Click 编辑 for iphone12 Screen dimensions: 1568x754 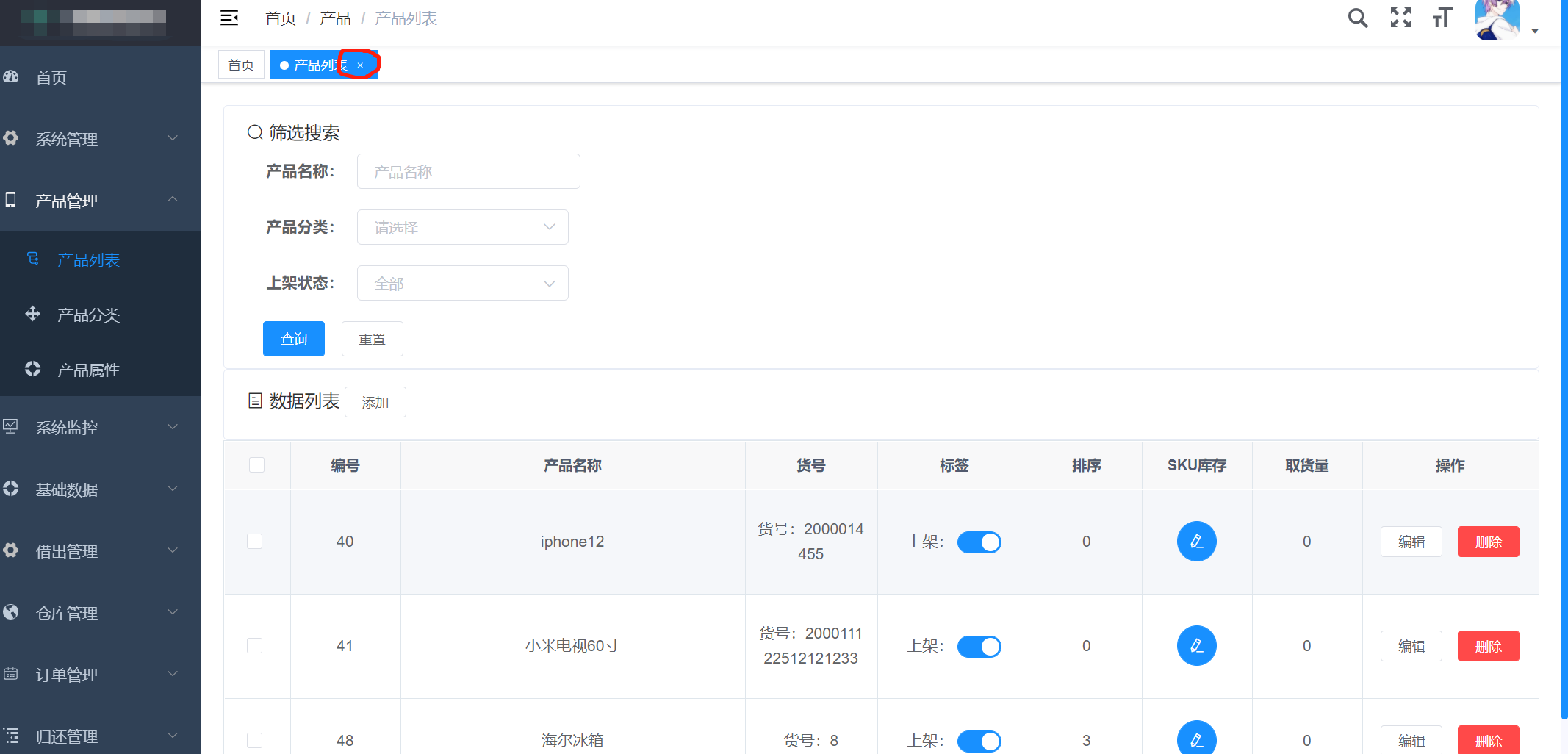[1411, 542]
